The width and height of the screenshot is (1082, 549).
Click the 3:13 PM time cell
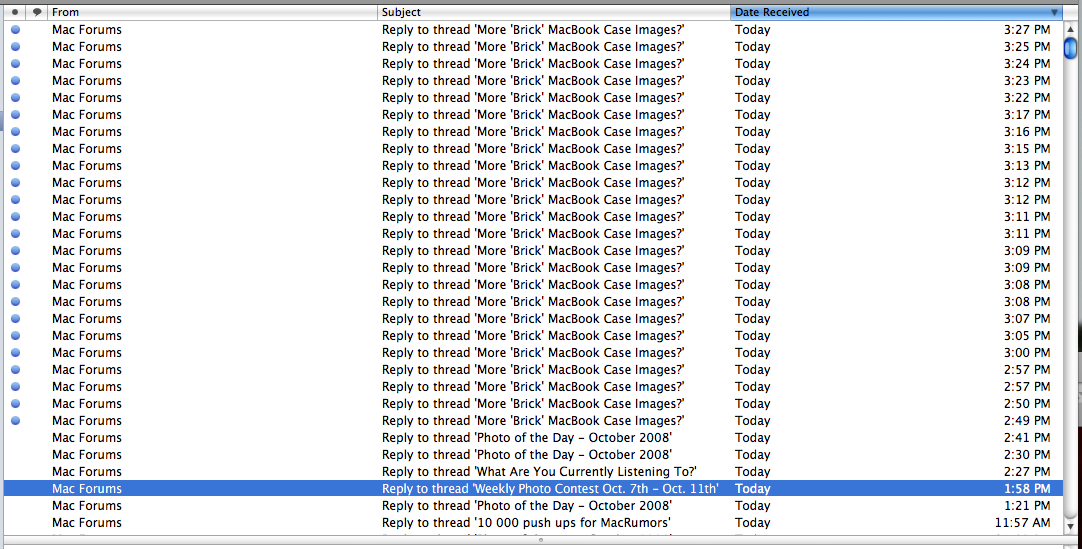tap(1027, 166)
